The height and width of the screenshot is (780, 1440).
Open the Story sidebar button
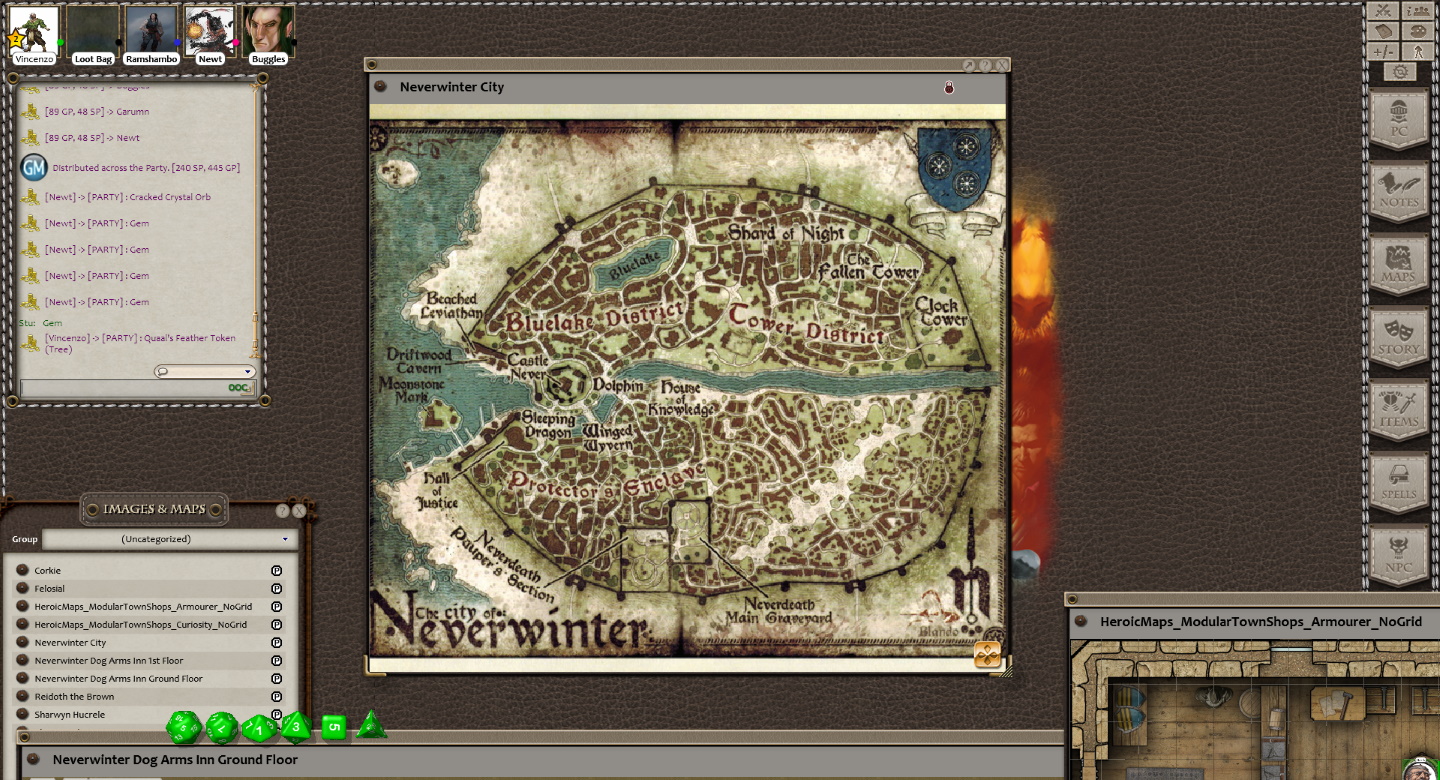(1399, 338)
